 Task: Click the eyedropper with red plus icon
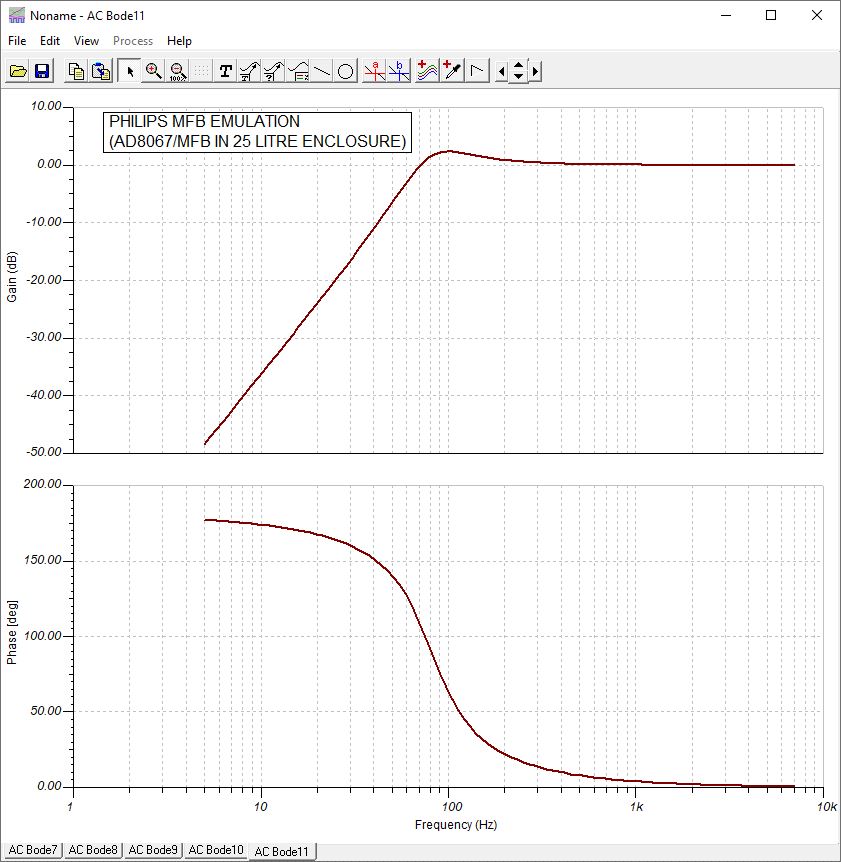pos(452,71)
